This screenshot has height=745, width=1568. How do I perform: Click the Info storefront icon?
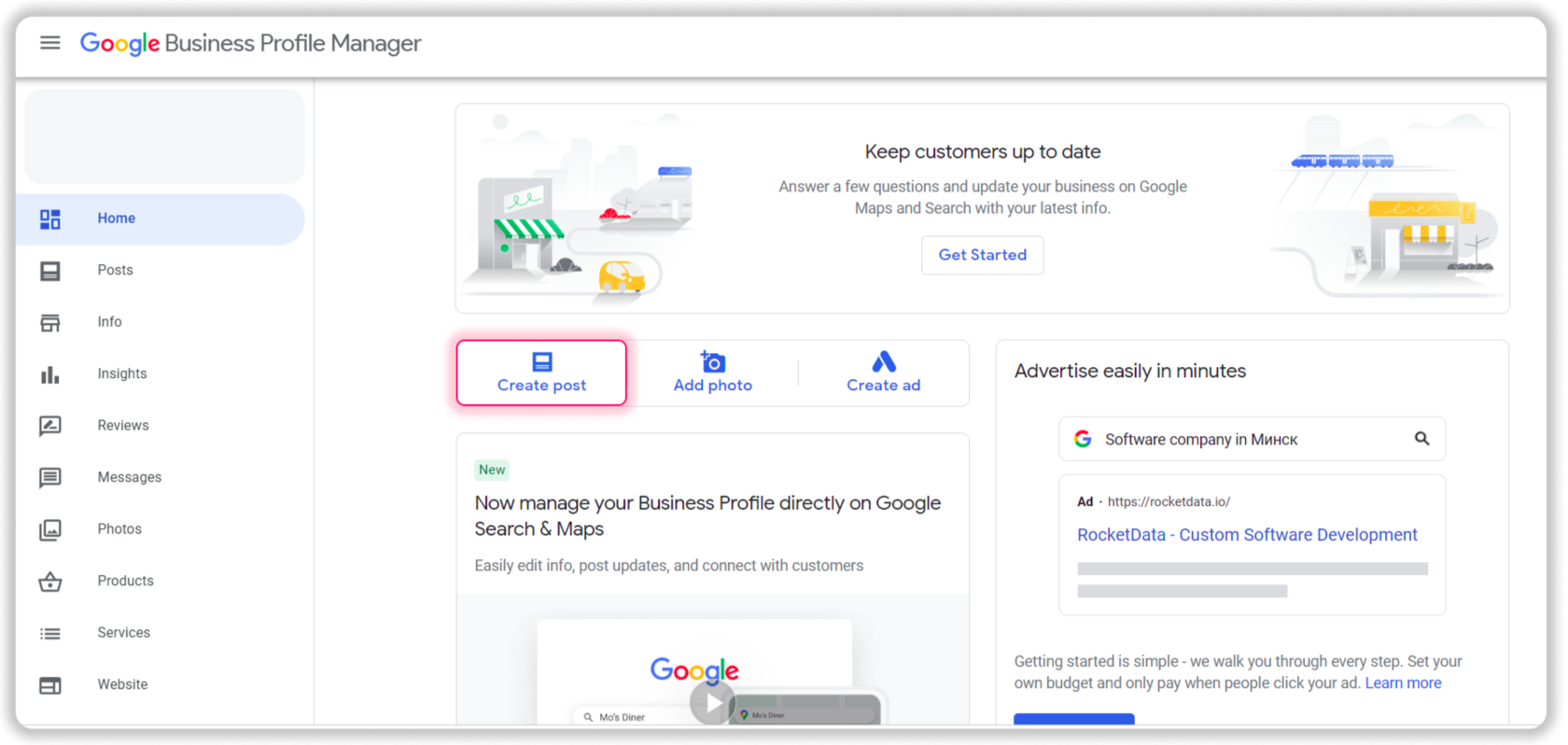coord(50,323)
